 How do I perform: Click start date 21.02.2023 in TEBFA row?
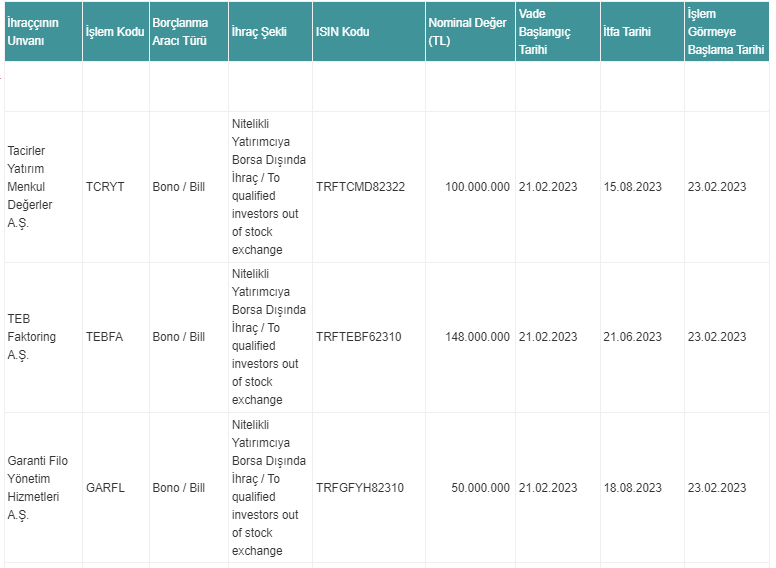click(548, 337)
